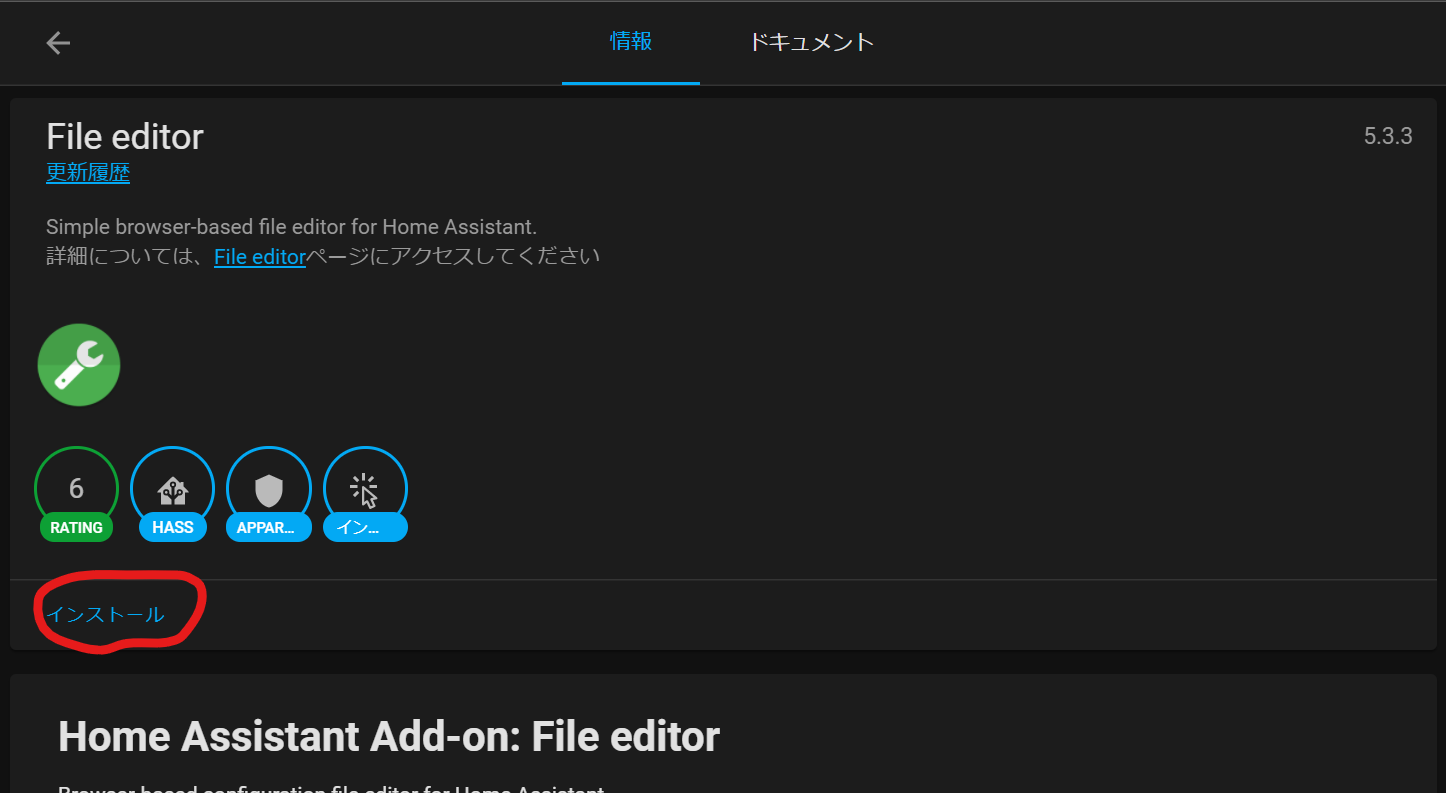Image resolution: width=1446 pixels, height=793 pixels.
Task: Open the 情報 tab
Action: 631,42
